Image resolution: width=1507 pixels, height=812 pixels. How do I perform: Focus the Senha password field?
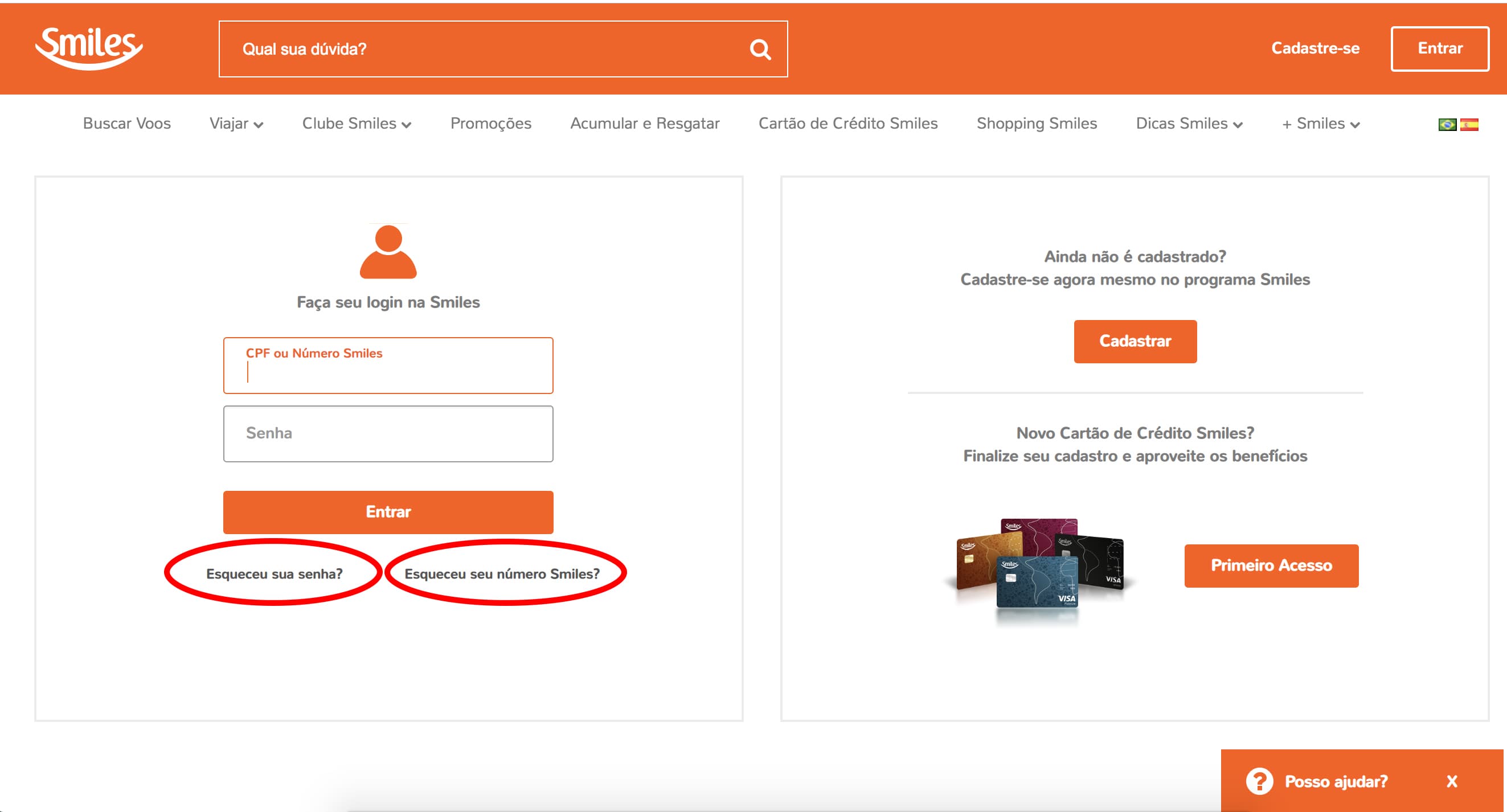pos(388,433)
